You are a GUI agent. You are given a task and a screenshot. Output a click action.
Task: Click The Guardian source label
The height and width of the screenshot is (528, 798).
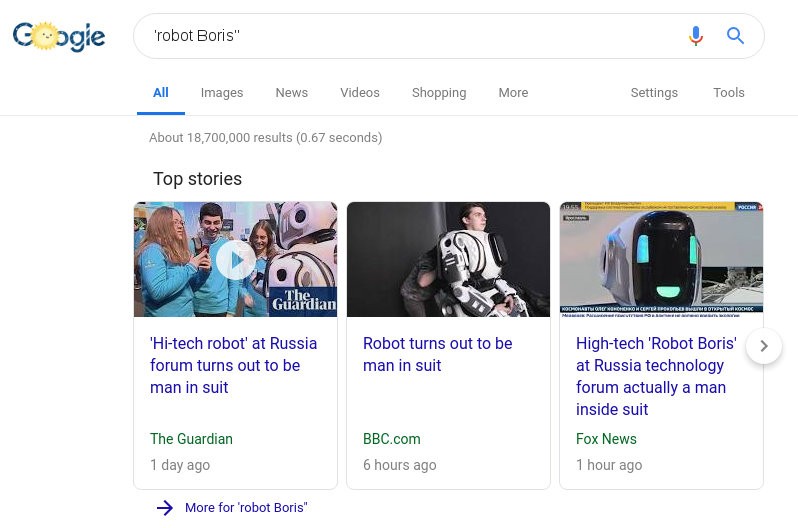click(191, 439)
